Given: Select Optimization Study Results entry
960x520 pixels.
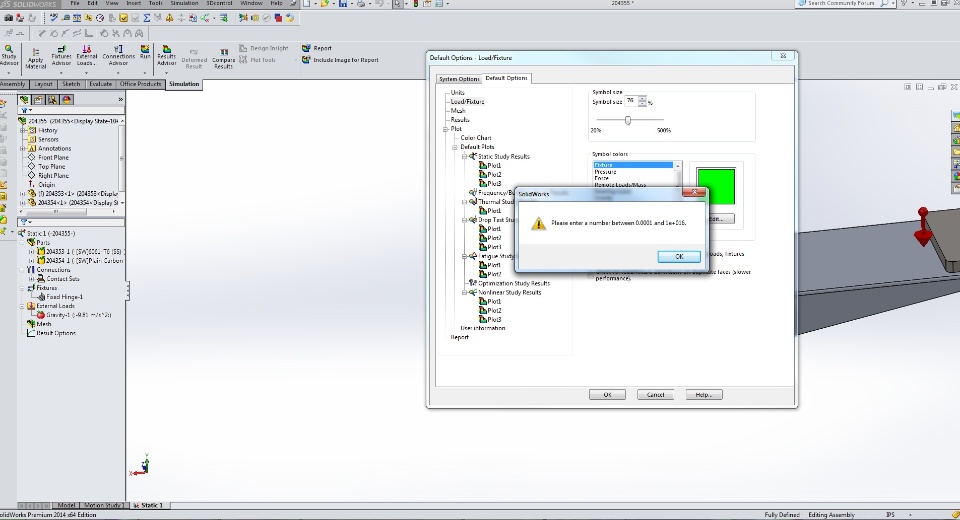Looking at the screenshot, I should [514, 283].
